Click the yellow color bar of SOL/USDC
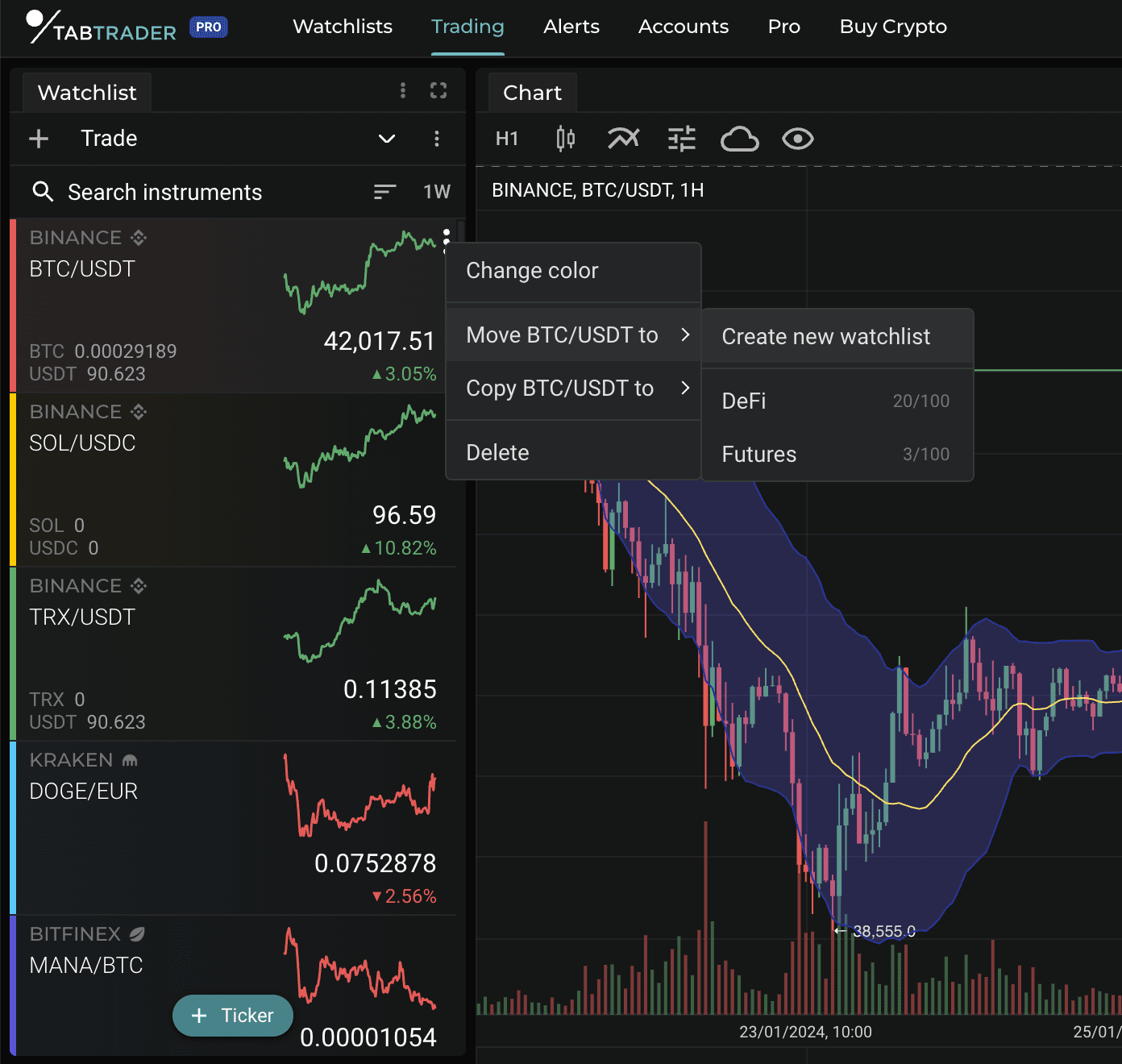This screenshot has width=1122, height=1064. click(13, 480)
